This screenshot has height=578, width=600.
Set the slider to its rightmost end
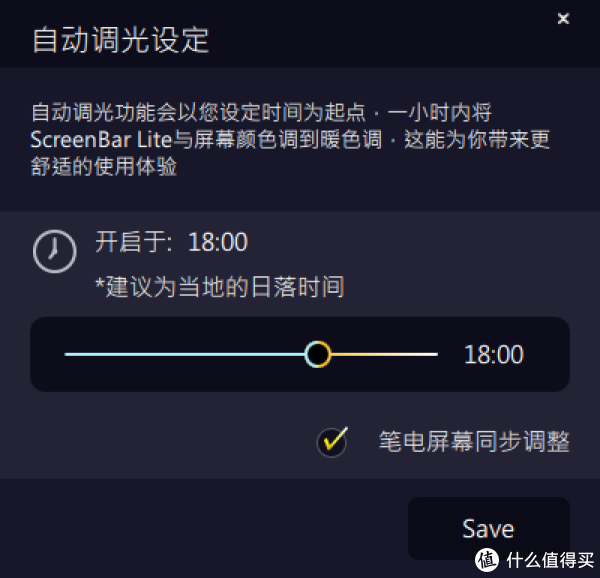[437, 354]
